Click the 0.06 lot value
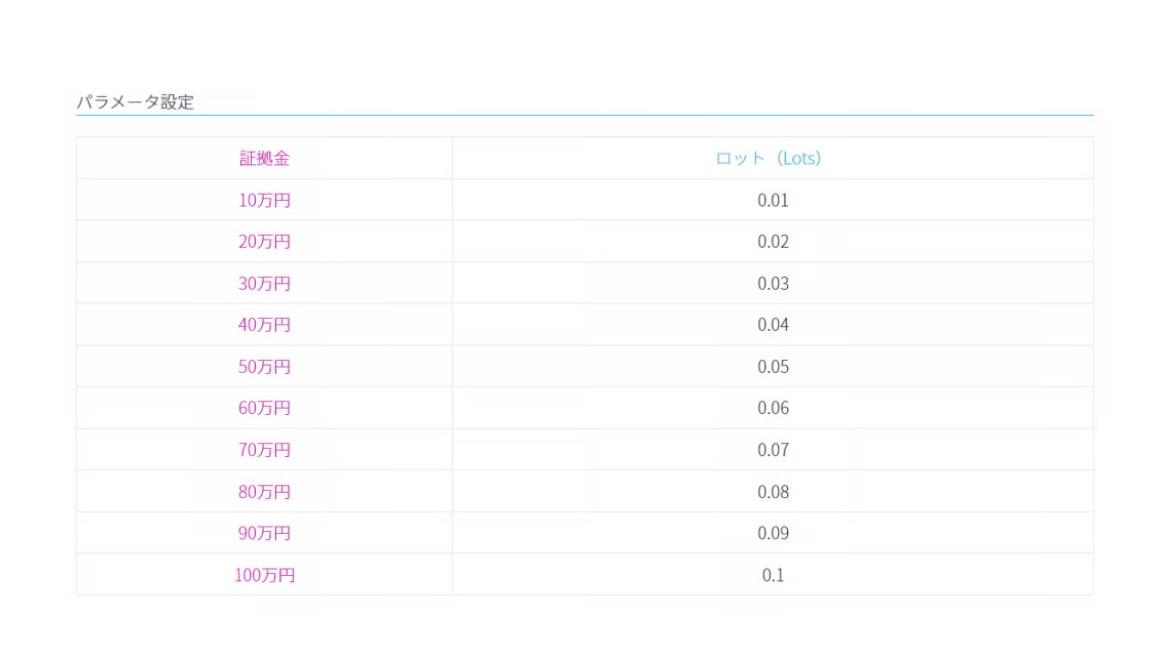 point(772,408)
